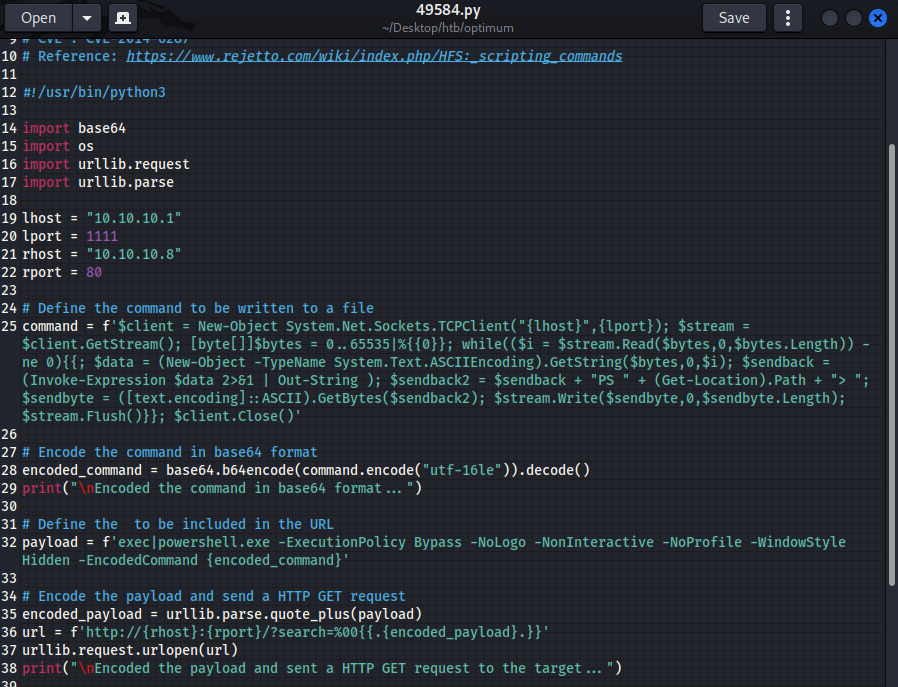Screen dimensions: 898x687
Task: Click the minimize window button
Action: [x=829, y=18]
